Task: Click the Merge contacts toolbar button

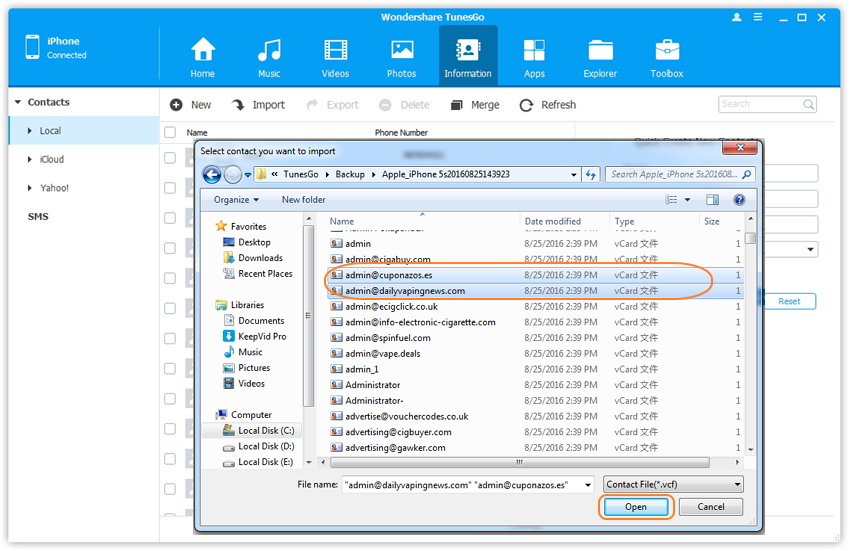Action: click(474, 105)
